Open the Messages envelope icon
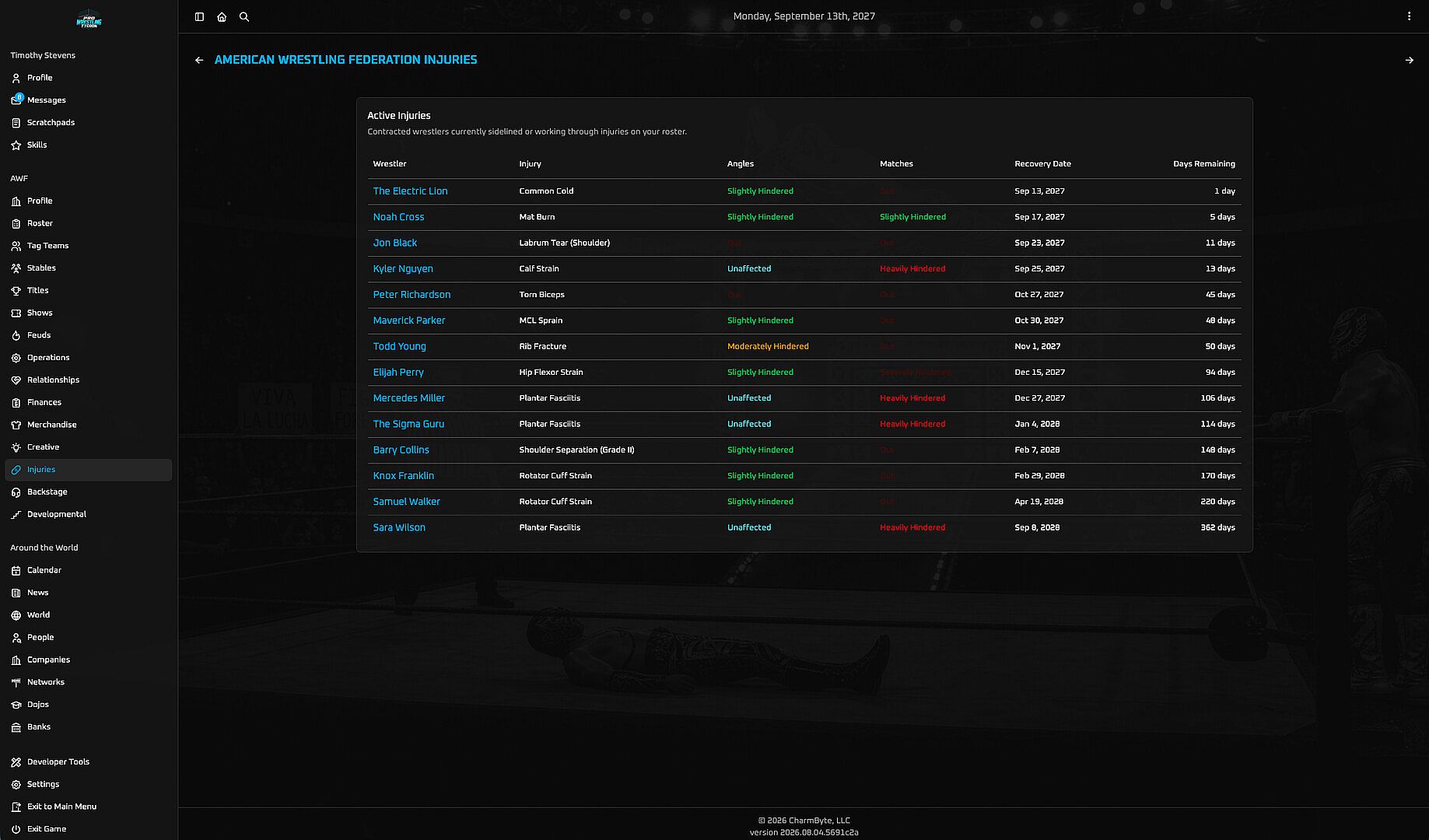 [16, 100]
